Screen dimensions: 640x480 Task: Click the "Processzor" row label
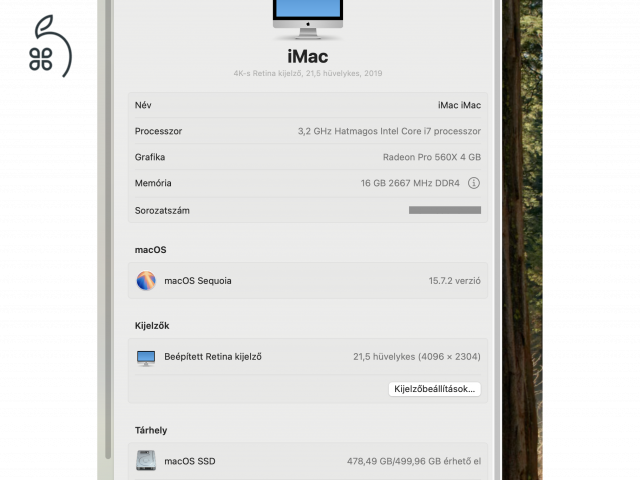(x=158, y=131)
